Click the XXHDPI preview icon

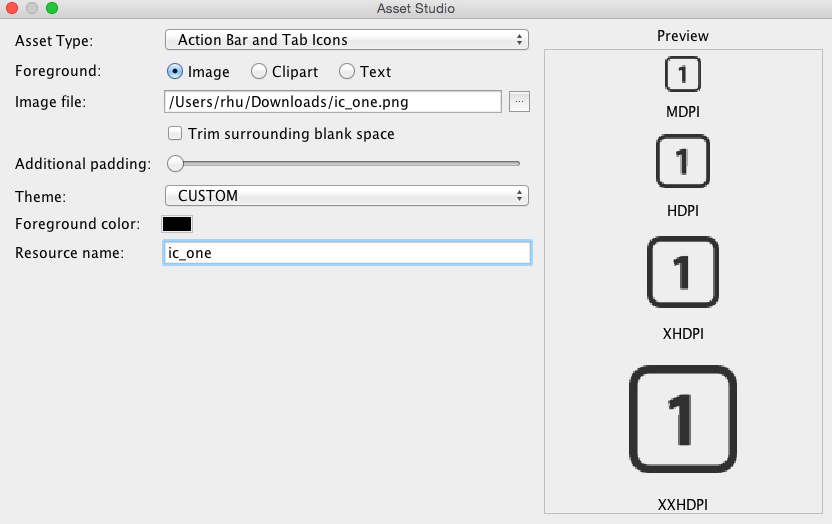(682, 419)
